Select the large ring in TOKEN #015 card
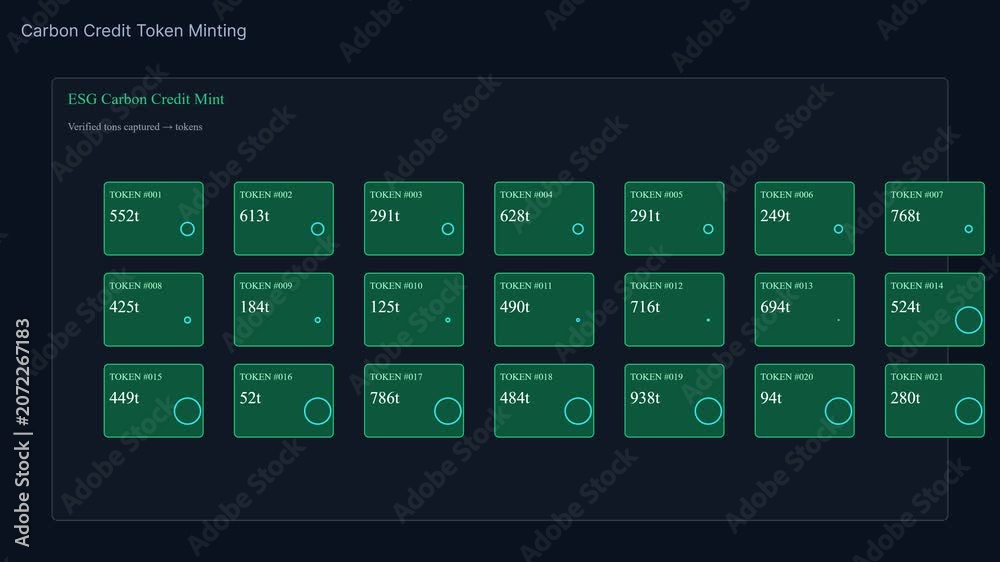The height and width of the screenshot is (562, 1000). tap(187, 411)
